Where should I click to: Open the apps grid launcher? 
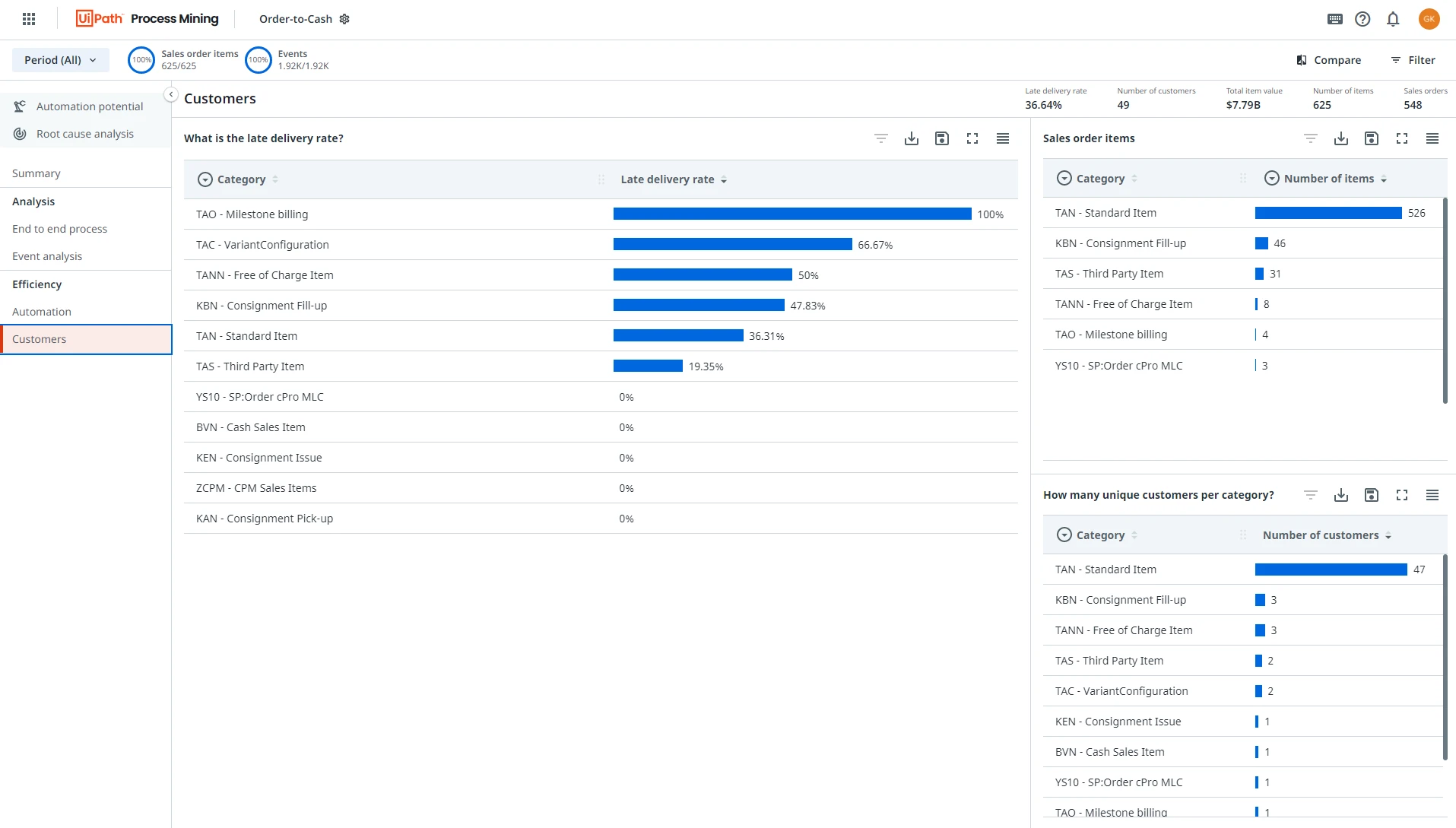pos(29,19)
